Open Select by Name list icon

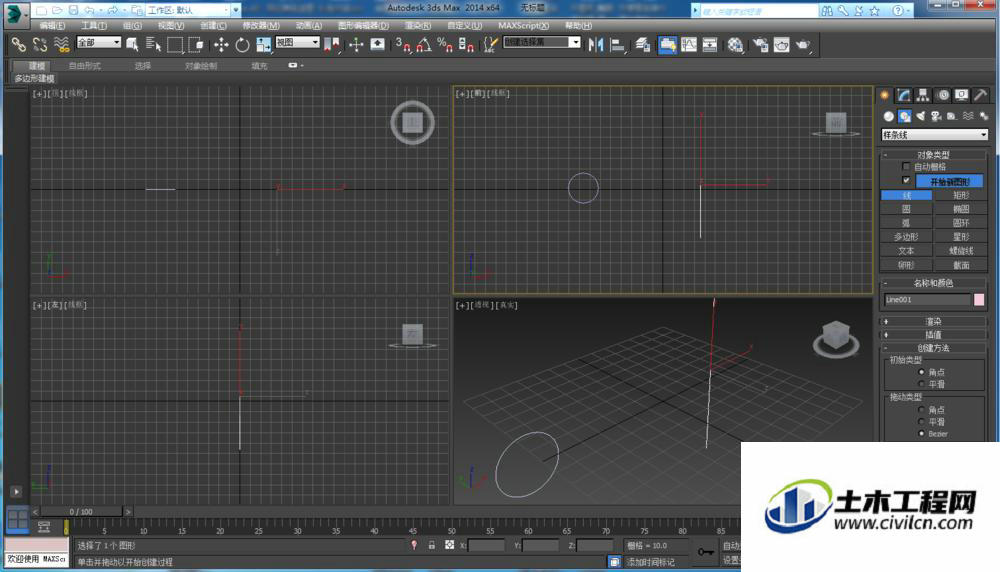[x=153, y=44]
